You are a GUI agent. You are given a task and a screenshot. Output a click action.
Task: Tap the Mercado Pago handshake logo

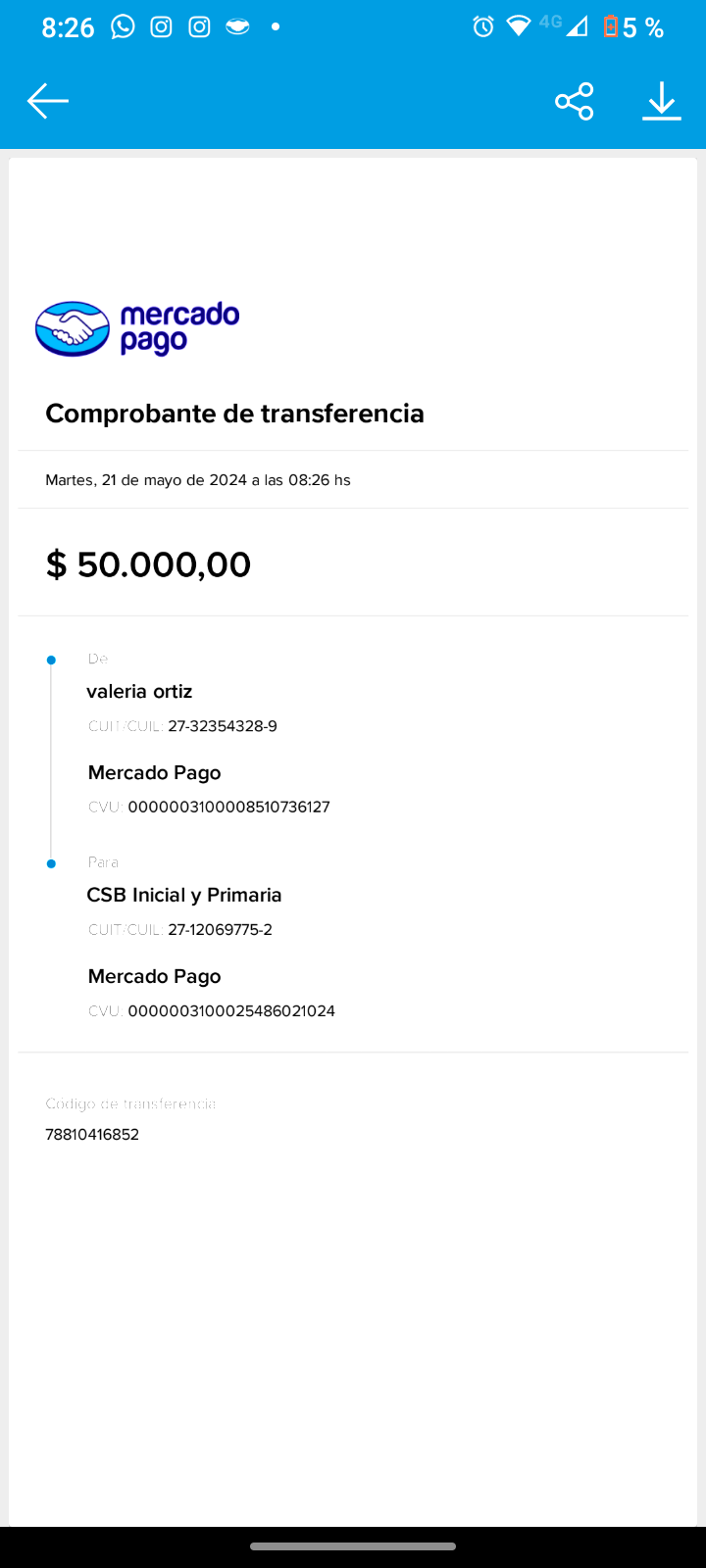[73, 328]
